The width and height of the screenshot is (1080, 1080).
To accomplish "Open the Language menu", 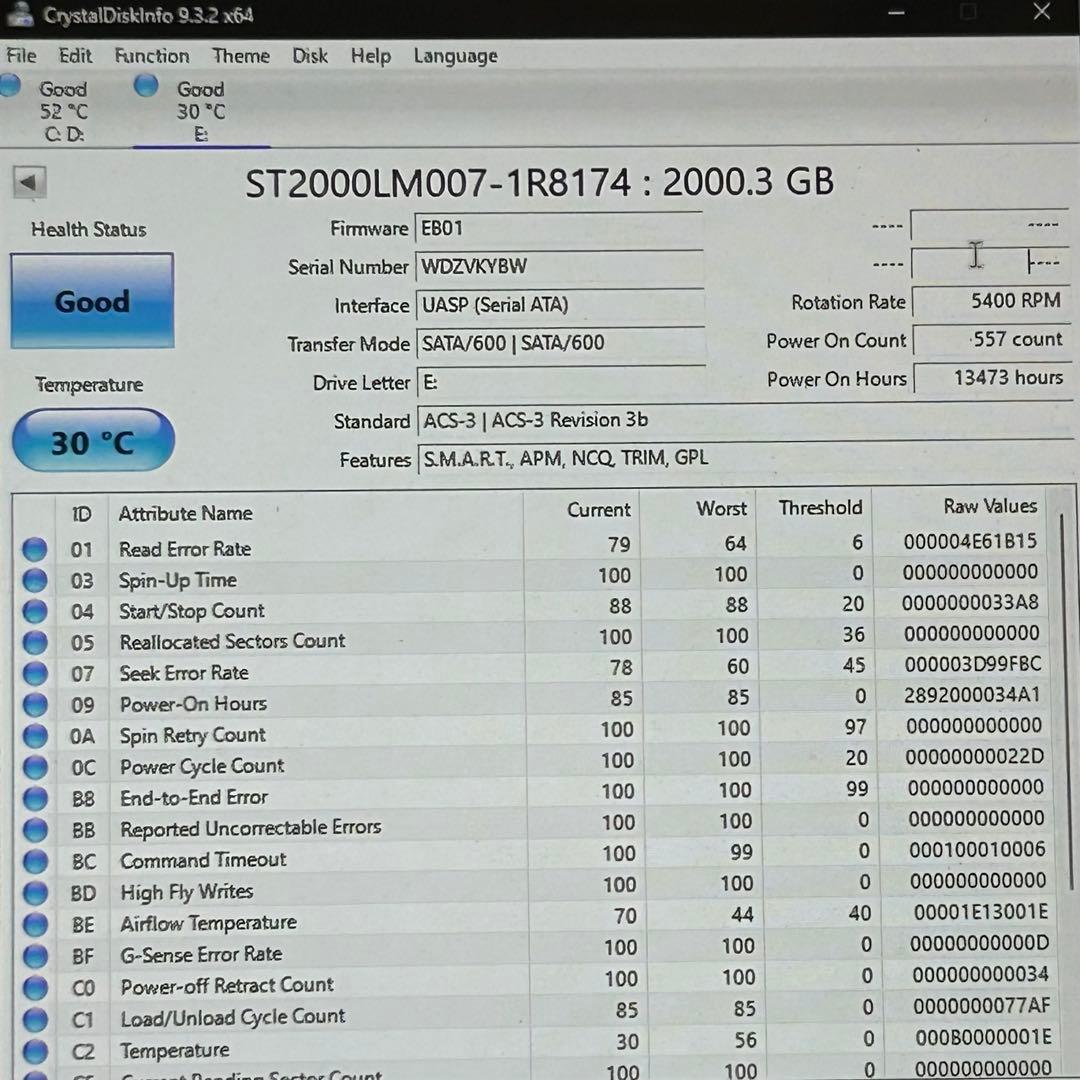I will point(455,56).
